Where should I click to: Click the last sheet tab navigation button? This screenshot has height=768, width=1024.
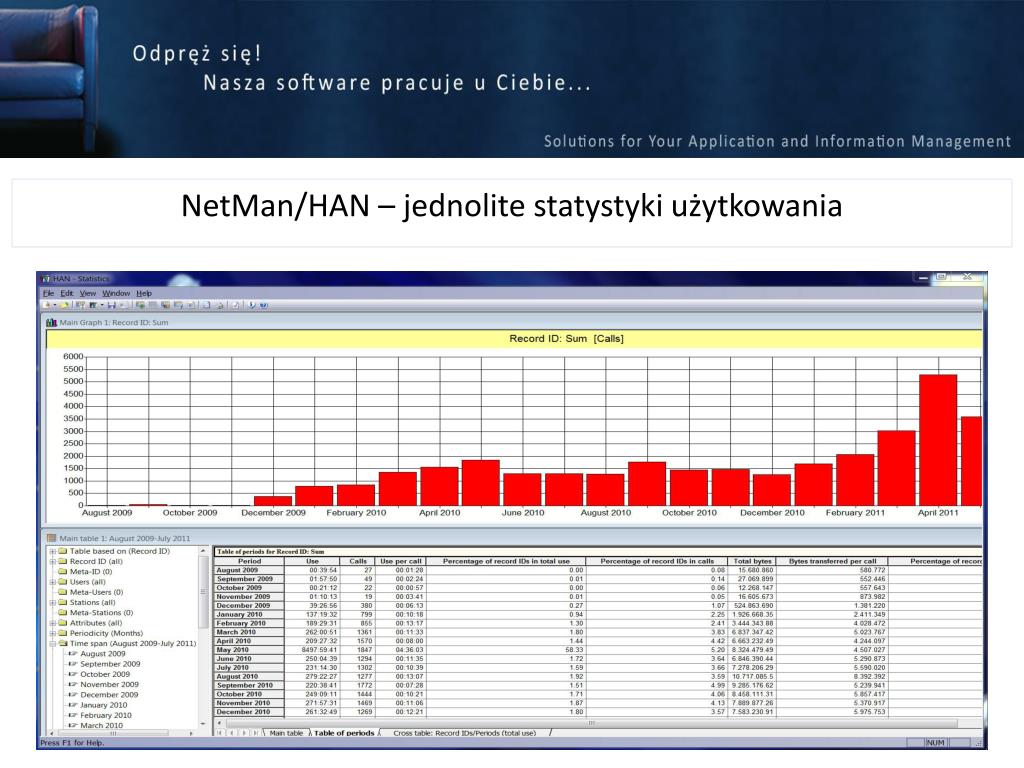click(x=255, y=733)
